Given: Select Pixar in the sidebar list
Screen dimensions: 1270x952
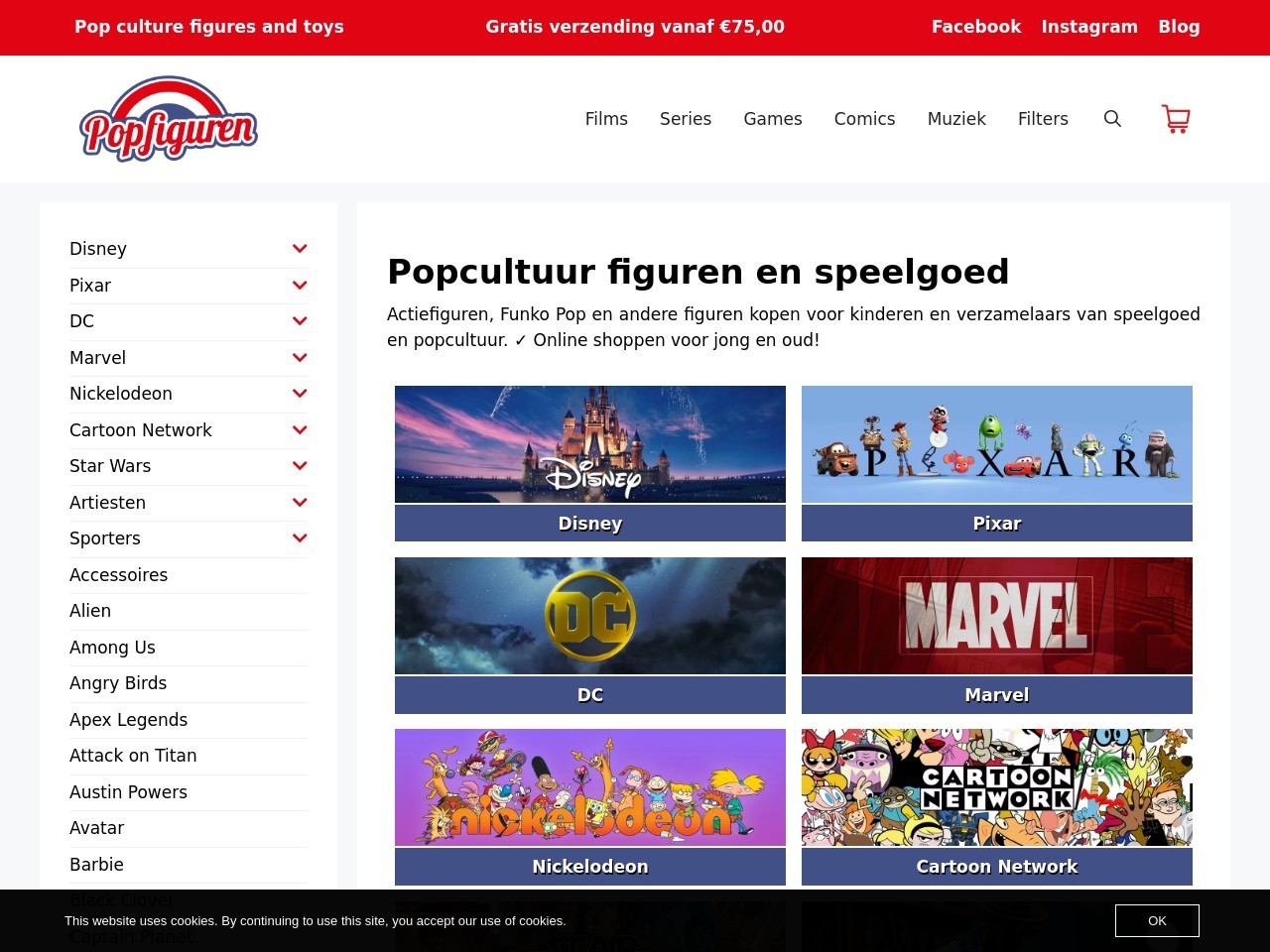Looking at the screenshot, I should 90,286.
